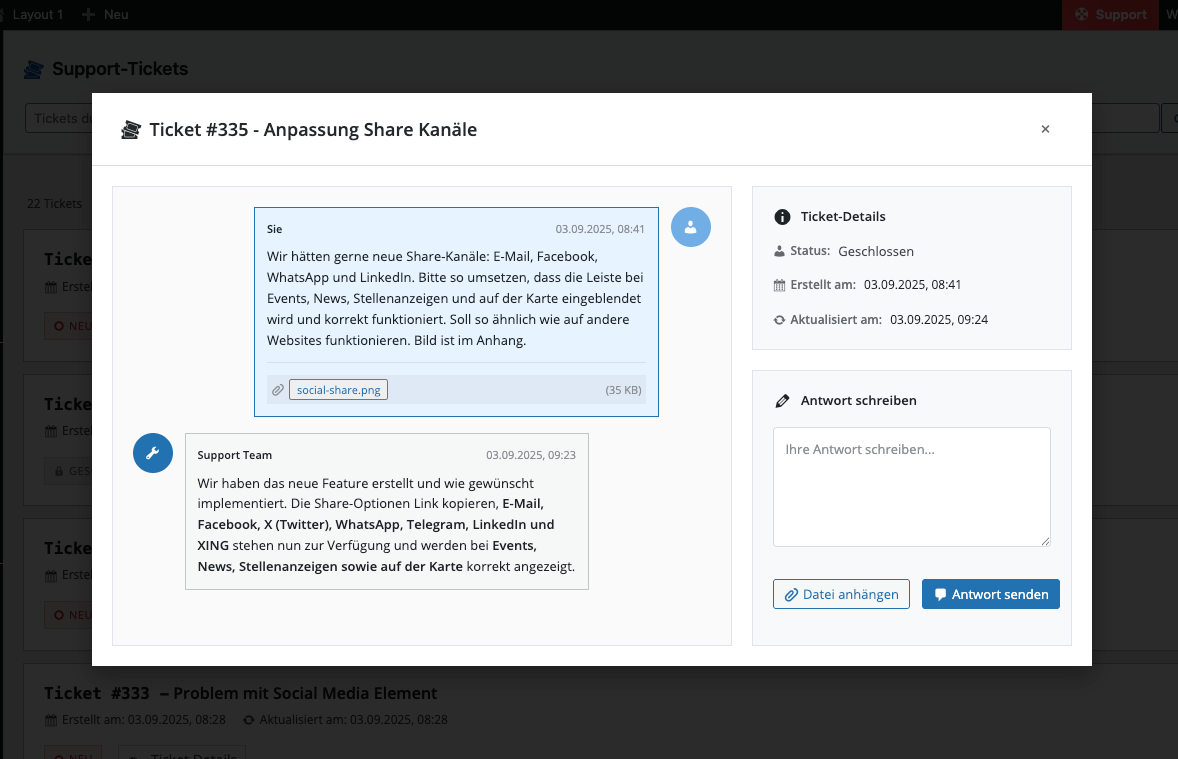Click the person icon next to Status
1178x759 pixels.
pos(780,251)
